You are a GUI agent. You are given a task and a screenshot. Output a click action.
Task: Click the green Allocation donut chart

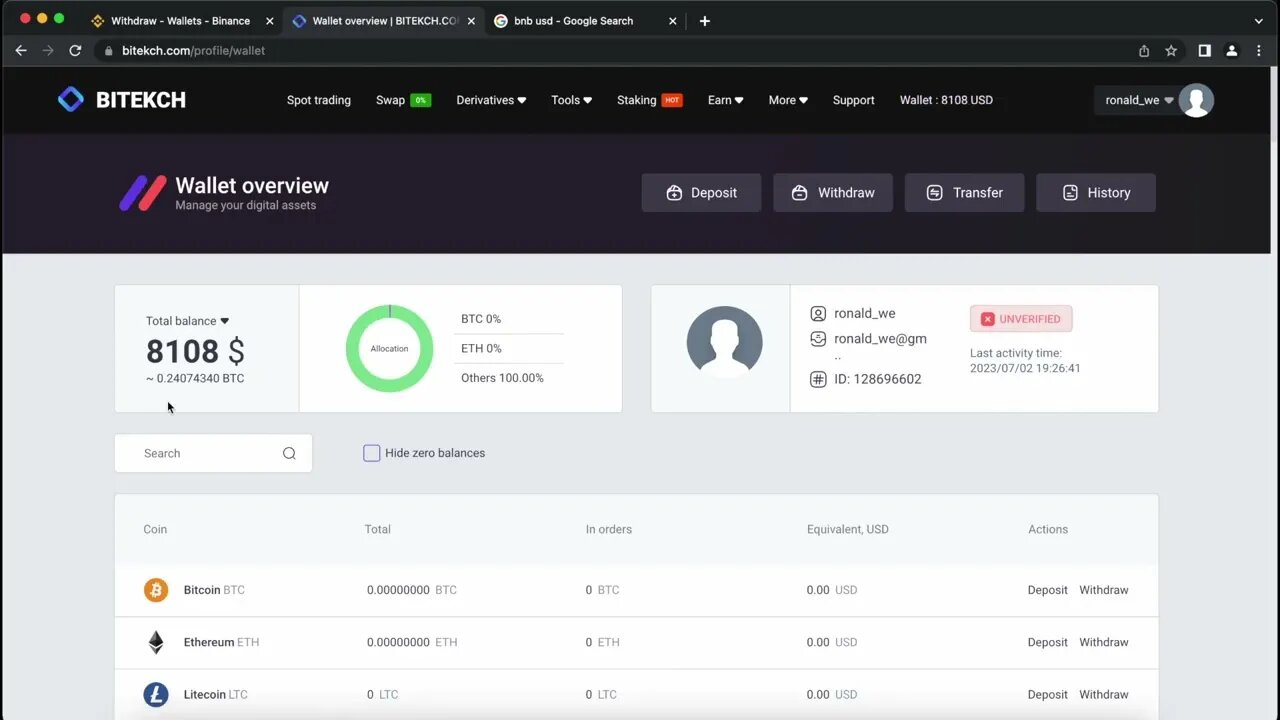(x=389, y=348)
